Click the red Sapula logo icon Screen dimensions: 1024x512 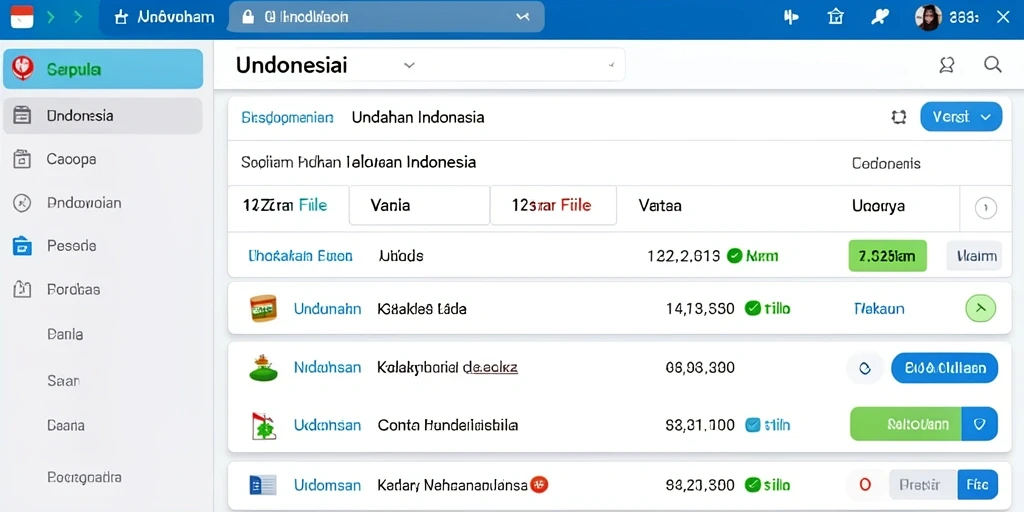[x=22, y=68]
